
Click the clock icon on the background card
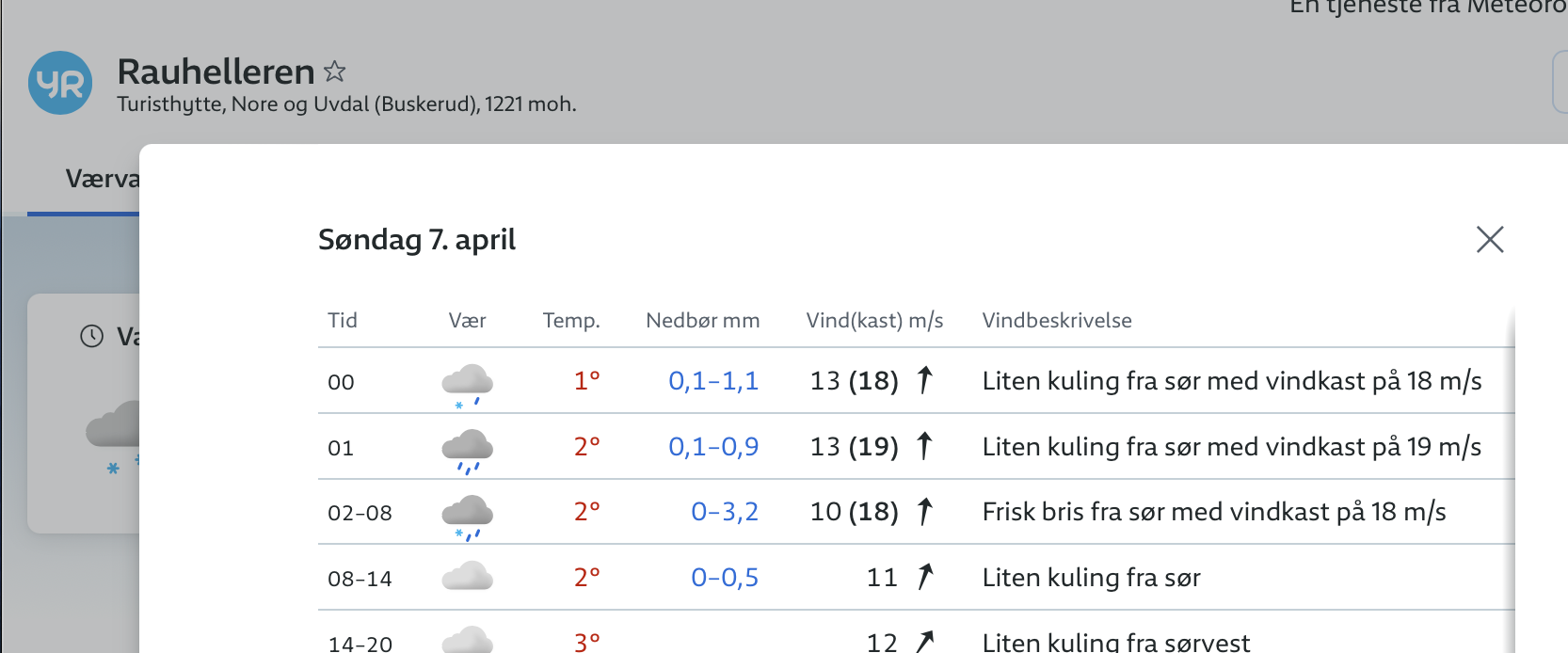point(91,336)
